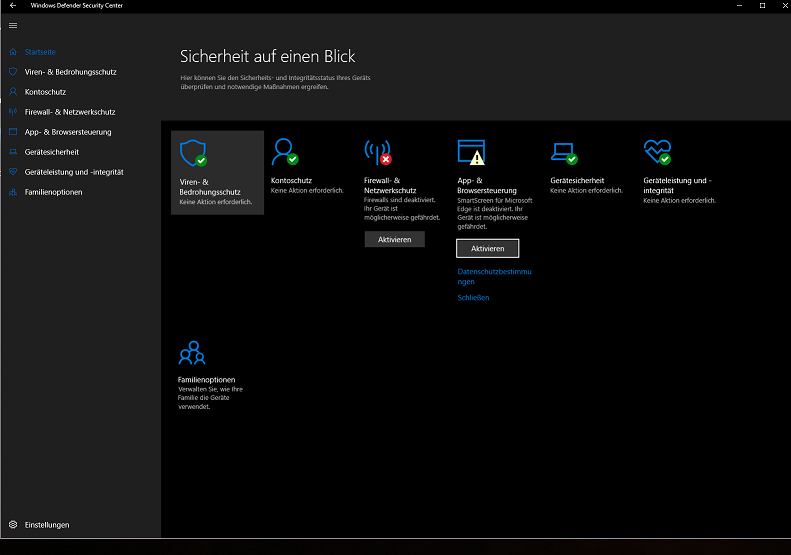Image resolution: width=791 pixels, height=555 pixels.
Task: Click the person icon beside Kontoschutz in sidebar
Action: (13, 92)
